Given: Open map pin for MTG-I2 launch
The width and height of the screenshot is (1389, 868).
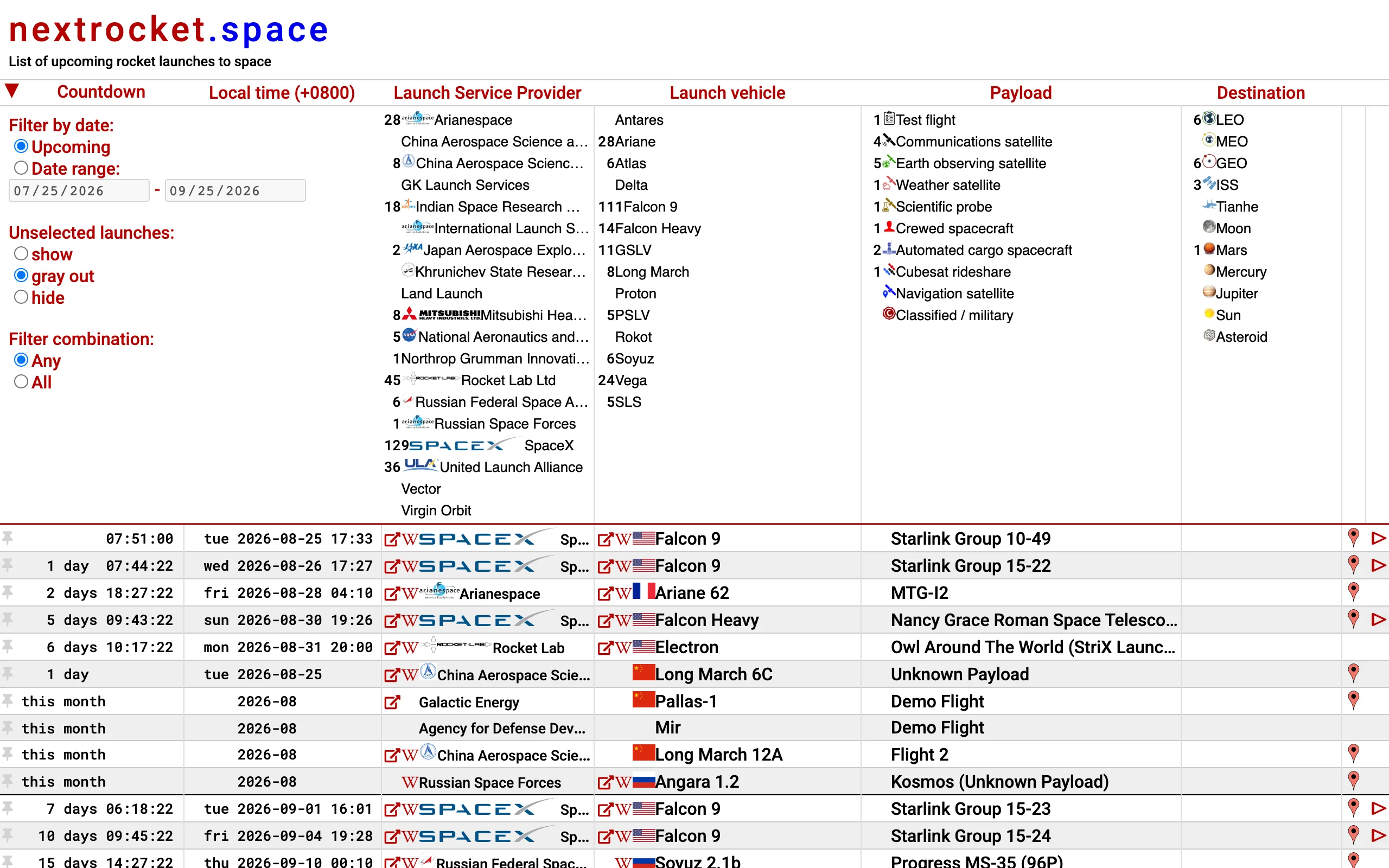Looking at the screenshot, I should [x=1353, y=591].
